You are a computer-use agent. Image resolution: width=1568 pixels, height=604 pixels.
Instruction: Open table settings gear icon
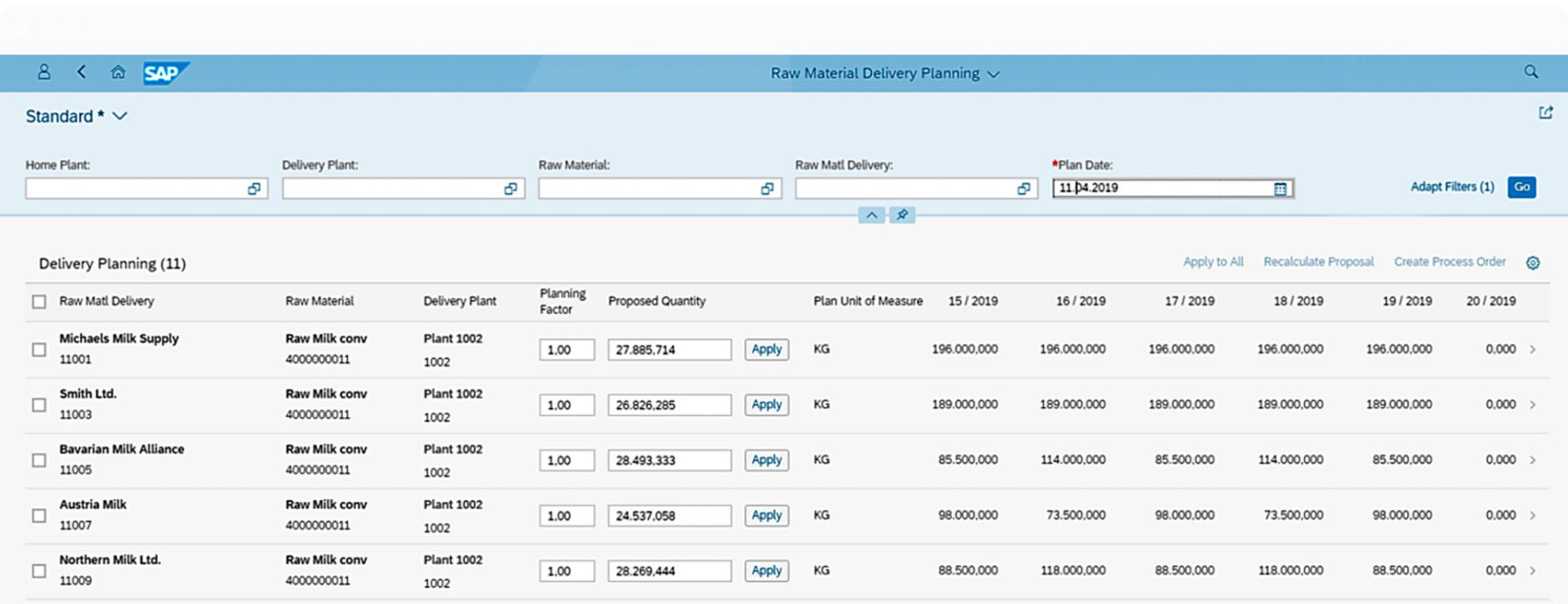coord(1532,263)
